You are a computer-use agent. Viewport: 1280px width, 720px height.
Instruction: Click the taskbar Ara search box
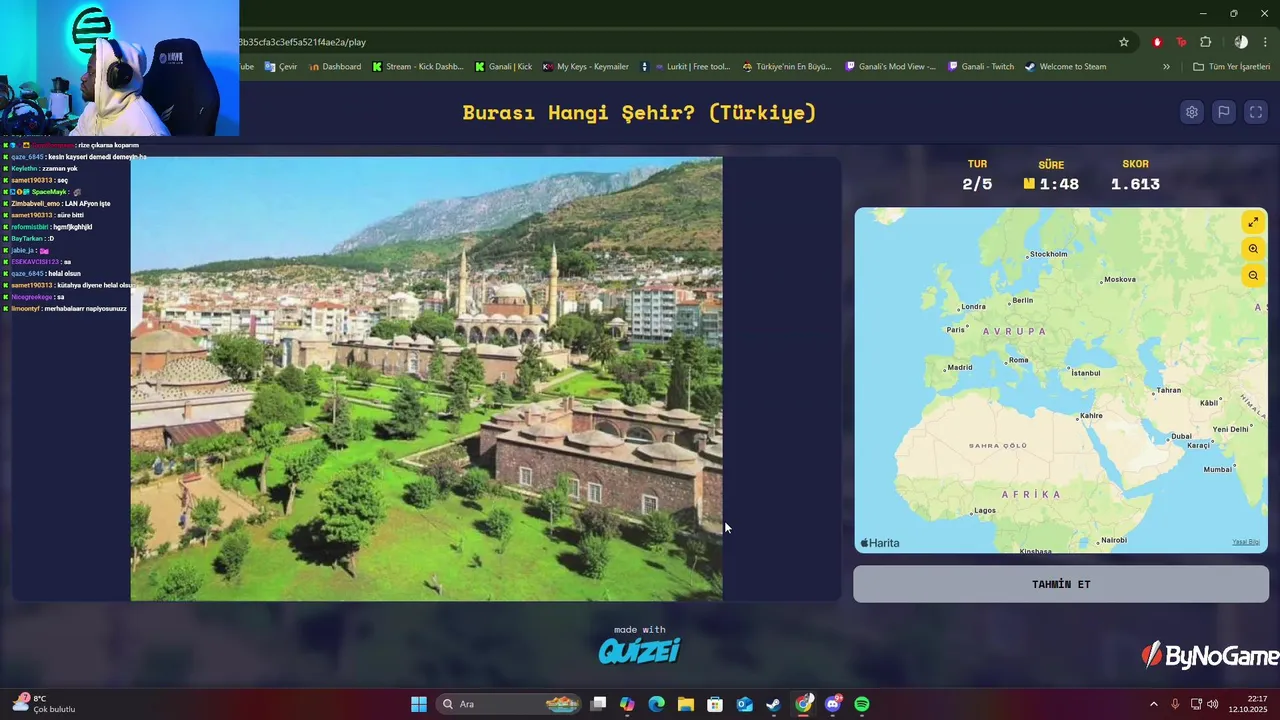point(509,704)
